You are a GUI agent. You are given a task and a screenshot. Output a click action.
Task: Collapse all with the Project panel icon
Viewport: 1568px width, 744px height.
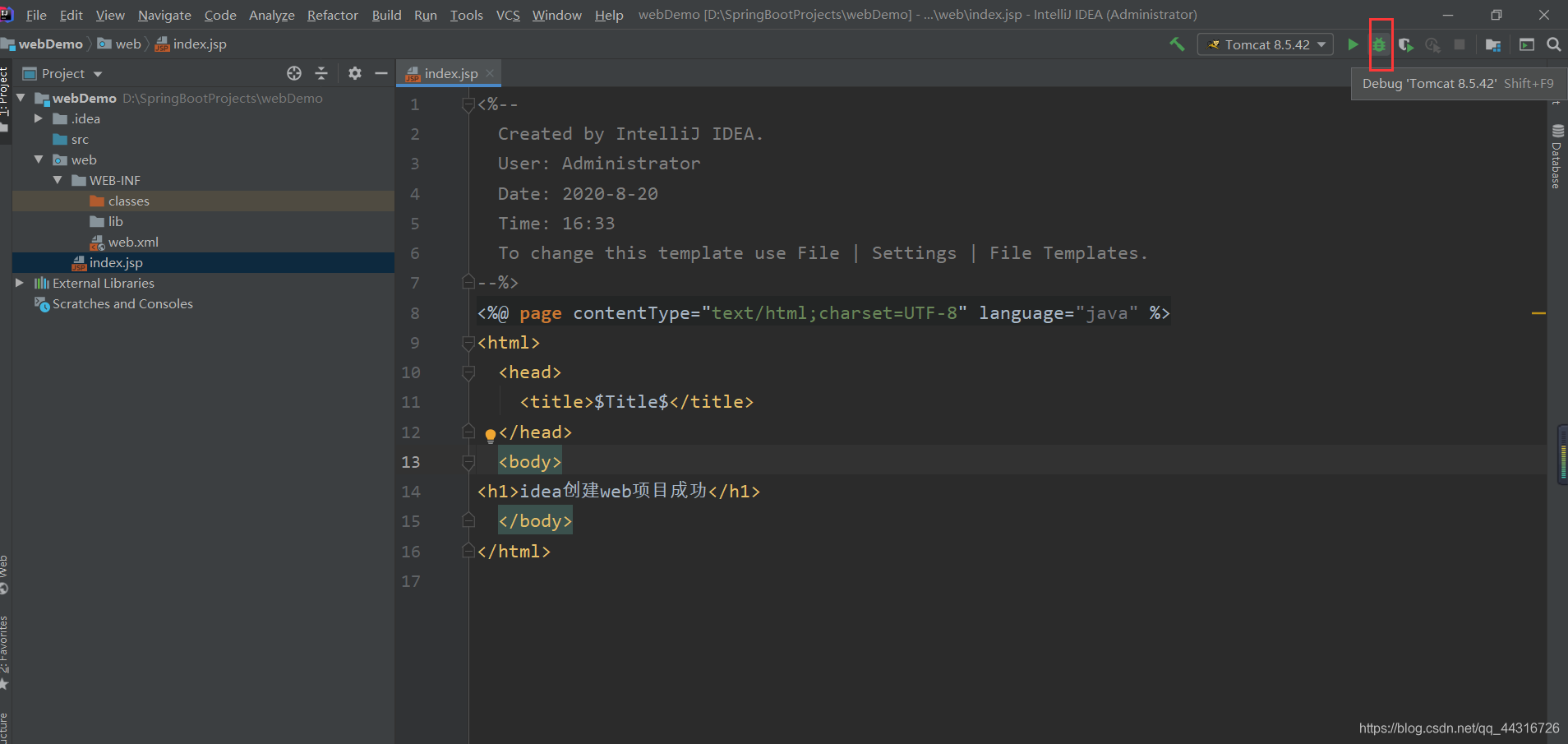pos(321,73)
